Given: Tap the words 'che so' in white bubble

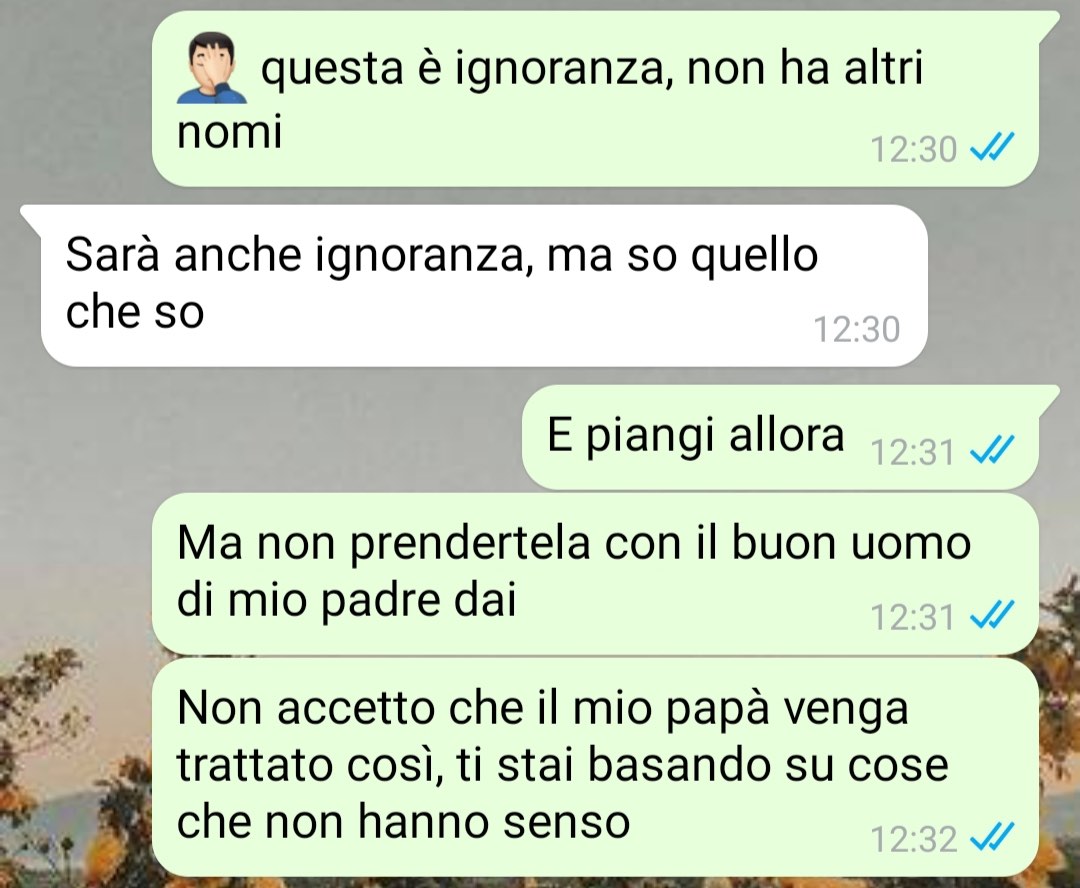Looking at the screenshot, I should tap(135, 312).
